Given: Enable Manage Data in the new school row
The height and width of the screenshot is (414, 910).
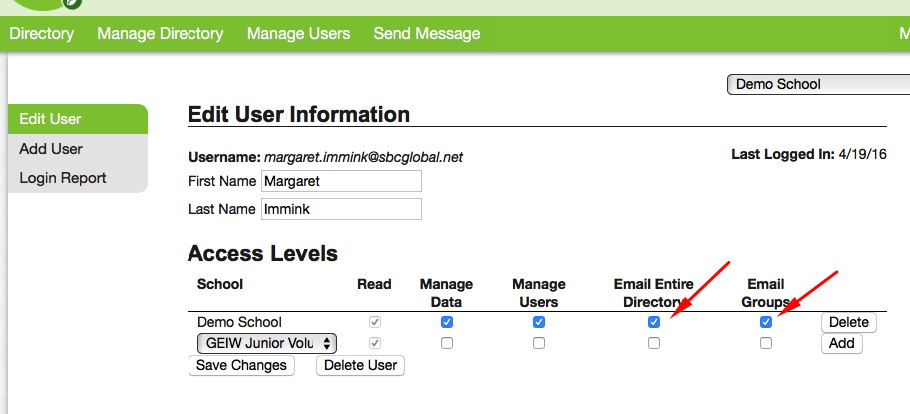Looking at the screenshot, I should (447, 343).
